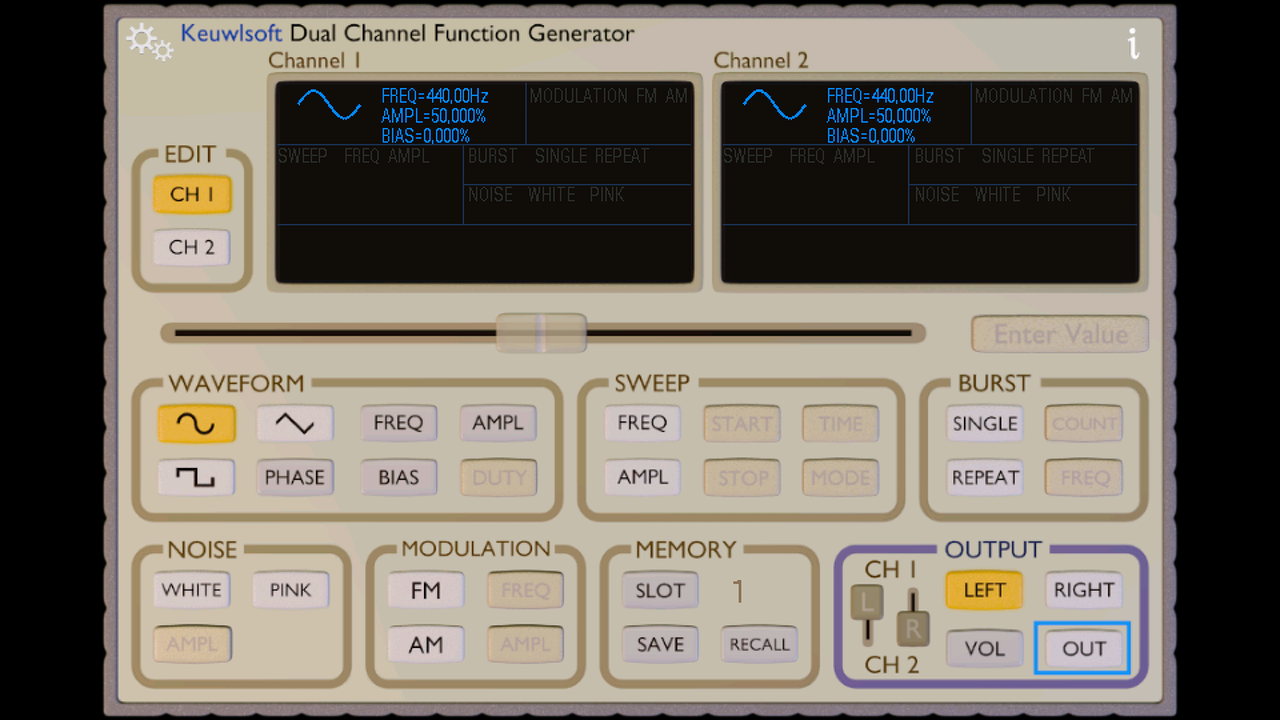Screen dimensions: 1280x720
Task: Click Channel 1 FREQ=440,00Hz readout
Action: click(434, 97)
